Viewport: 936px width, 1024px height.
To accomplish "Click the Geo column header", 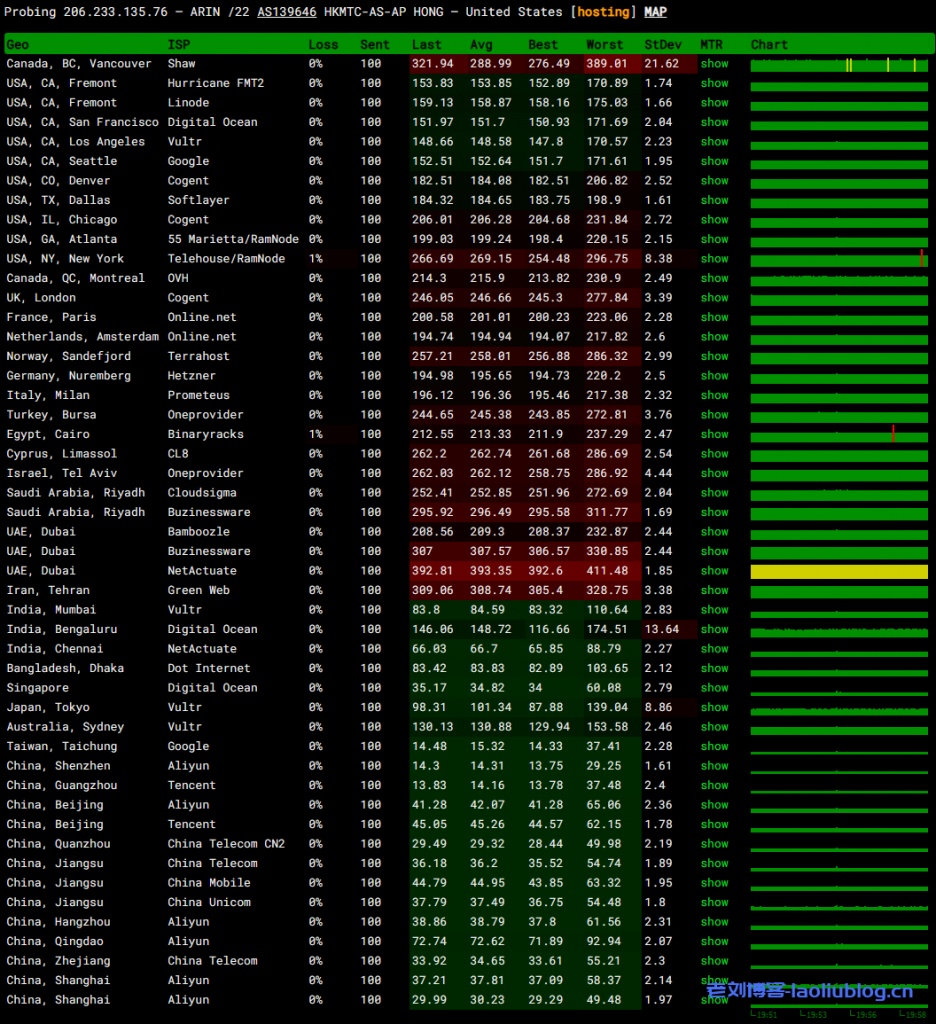I will tap(18, 45).
